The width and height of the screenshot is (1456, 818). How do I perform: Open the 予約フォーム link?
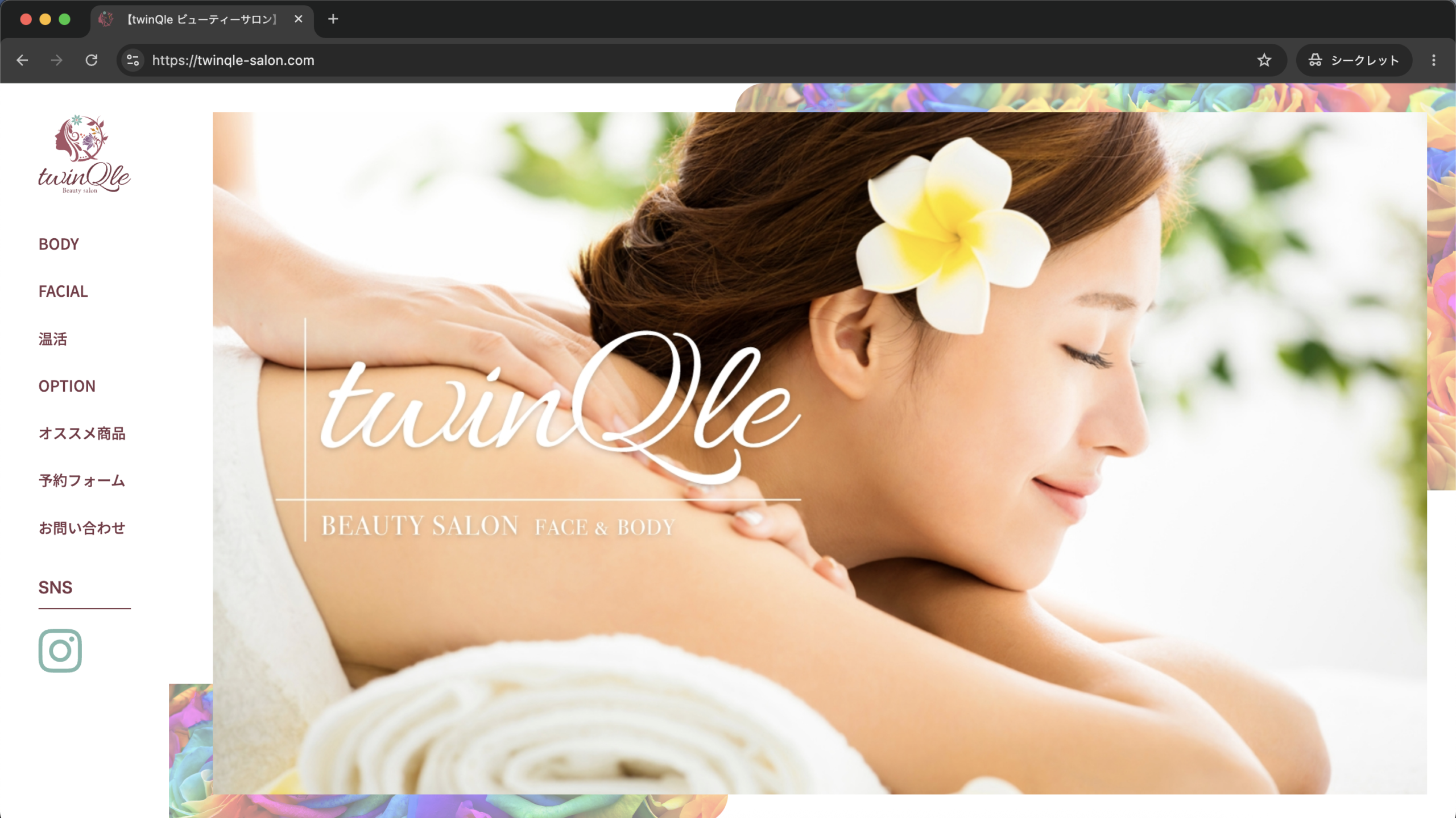(x=82, y=480)
